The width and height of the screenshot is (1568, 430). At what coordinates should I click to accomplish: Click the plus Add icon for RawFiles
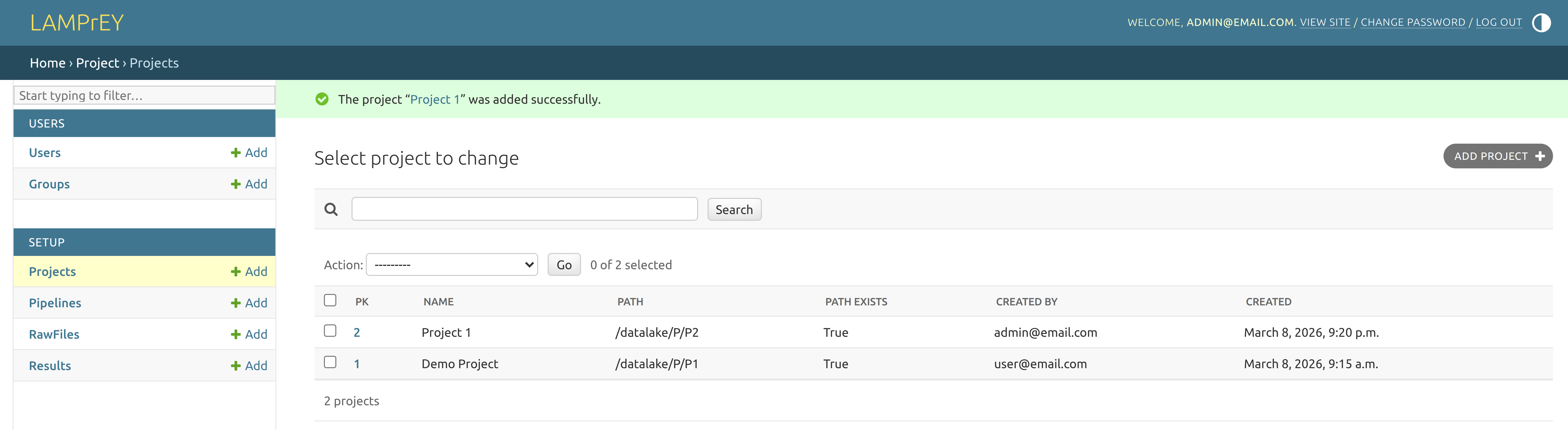pyautogui.click(x=236, y=335)
